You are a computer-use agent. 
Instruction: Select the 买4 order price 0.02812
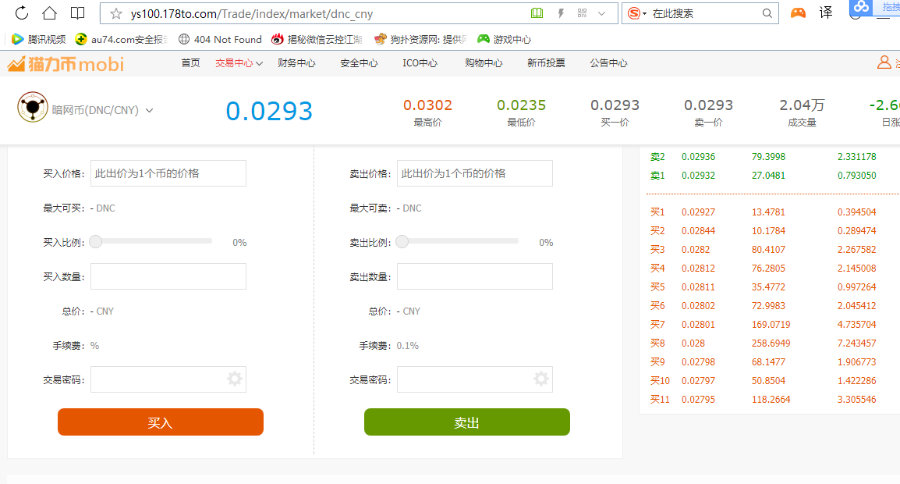(698, 269)
